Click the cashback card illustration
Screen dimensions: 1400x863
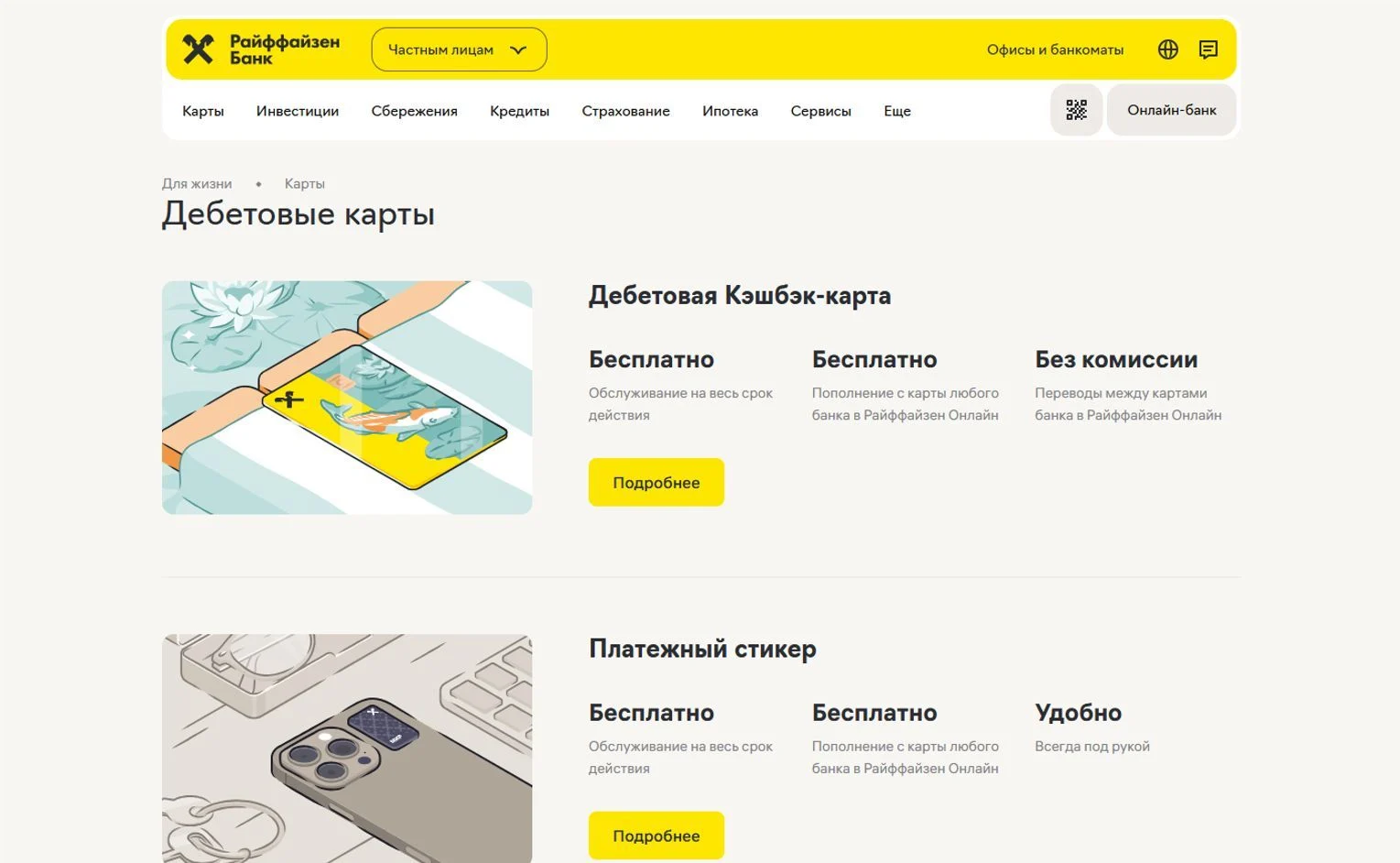(x=347, y=398)
